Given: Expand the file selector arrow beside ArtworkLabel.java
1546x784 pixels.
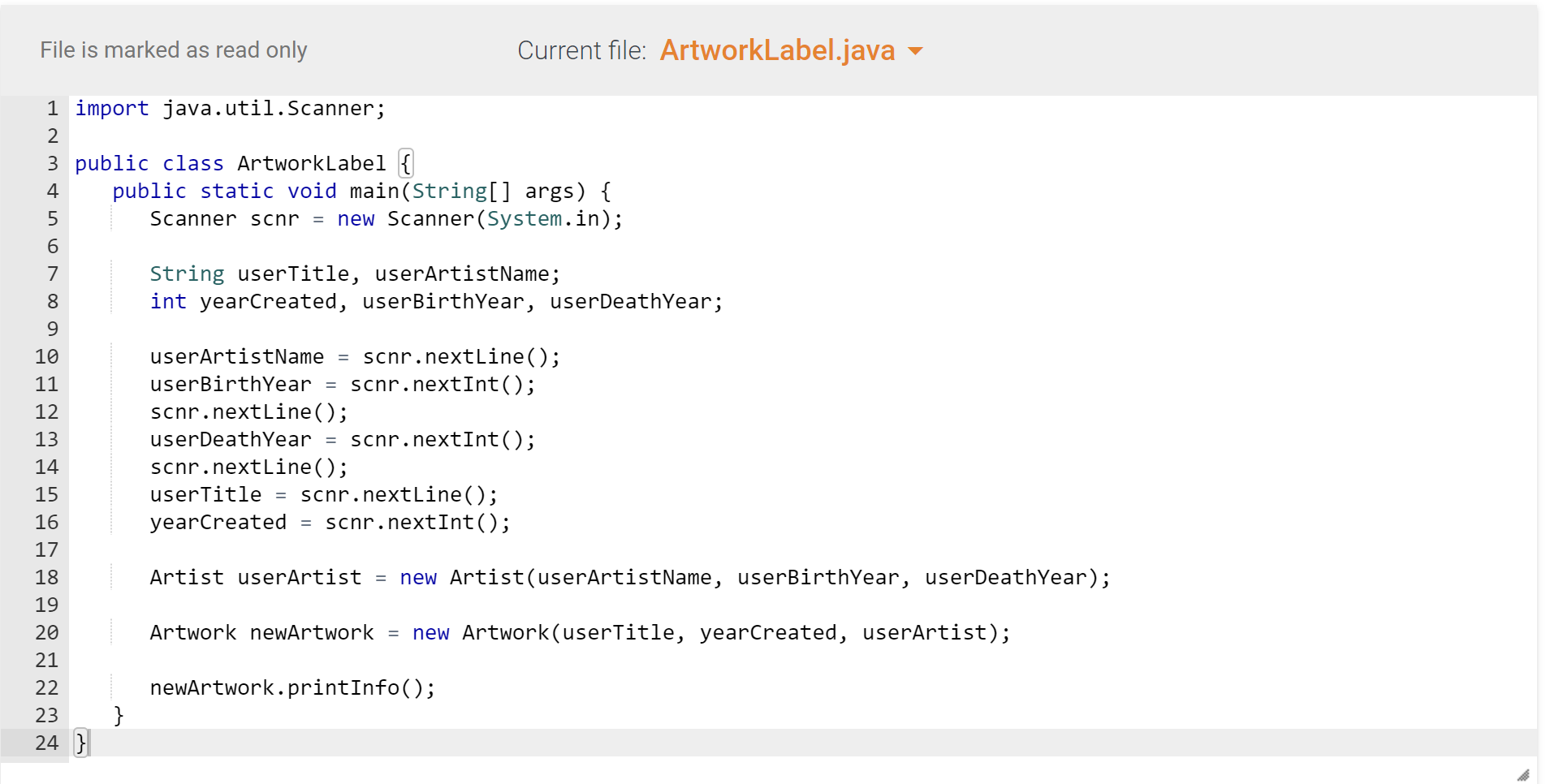Looking at the screenshot, I should point(915,50).
